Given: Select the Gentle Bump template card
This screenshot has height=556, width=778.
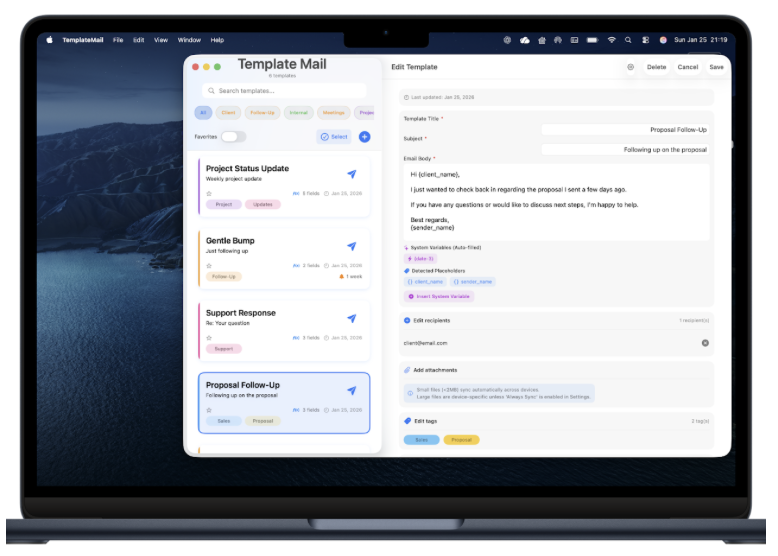Looking at the screenshot, I should [x=284, y=258].
